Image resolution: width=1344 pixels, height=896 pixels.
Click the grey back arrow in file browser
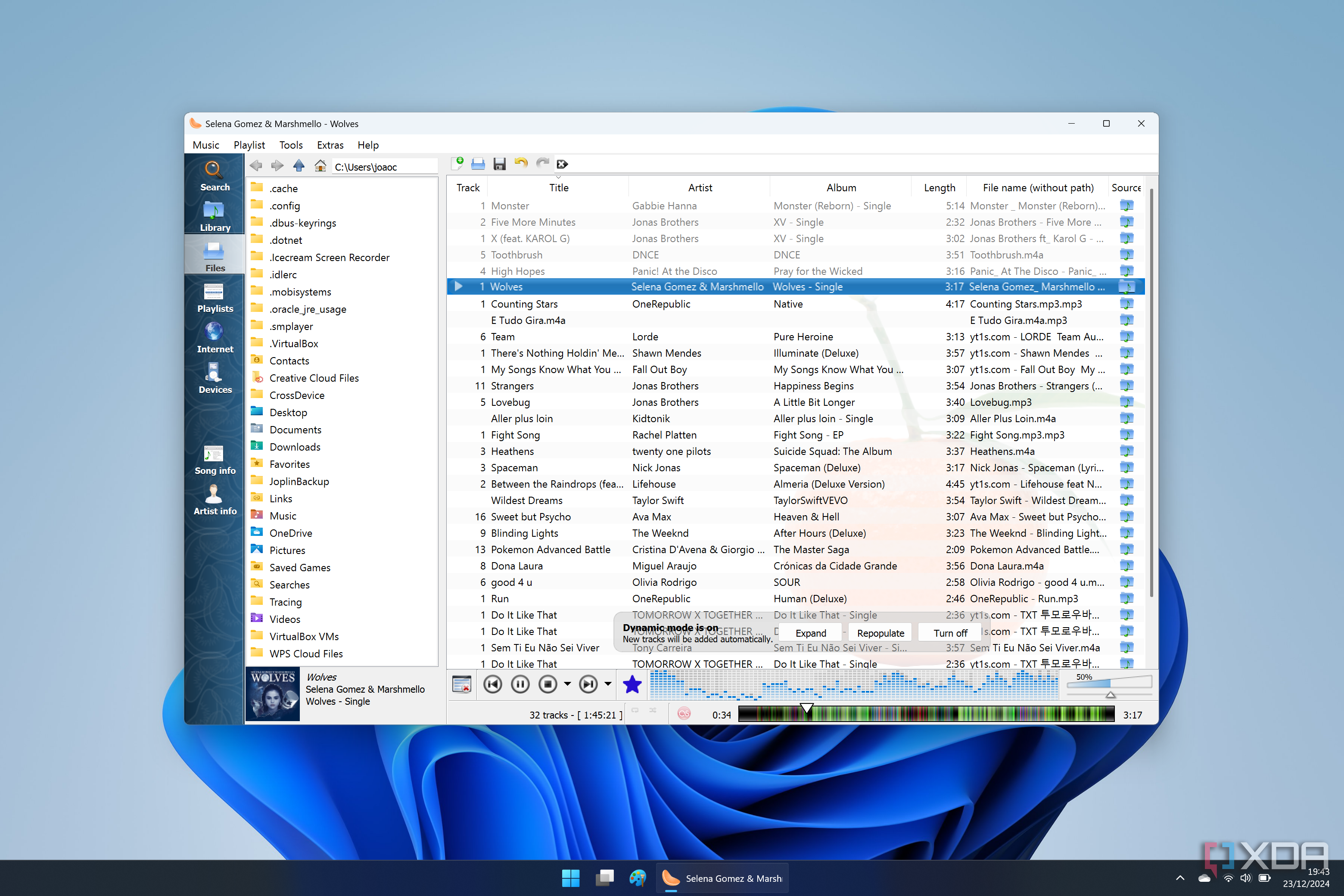[x=256, y=166]
